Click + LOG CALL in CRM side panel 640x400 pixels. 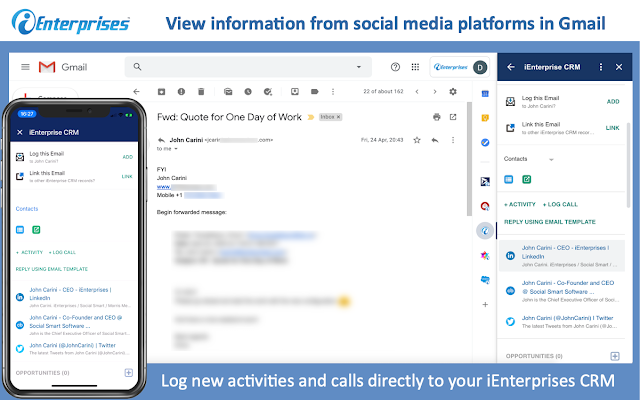coord(560,204)
